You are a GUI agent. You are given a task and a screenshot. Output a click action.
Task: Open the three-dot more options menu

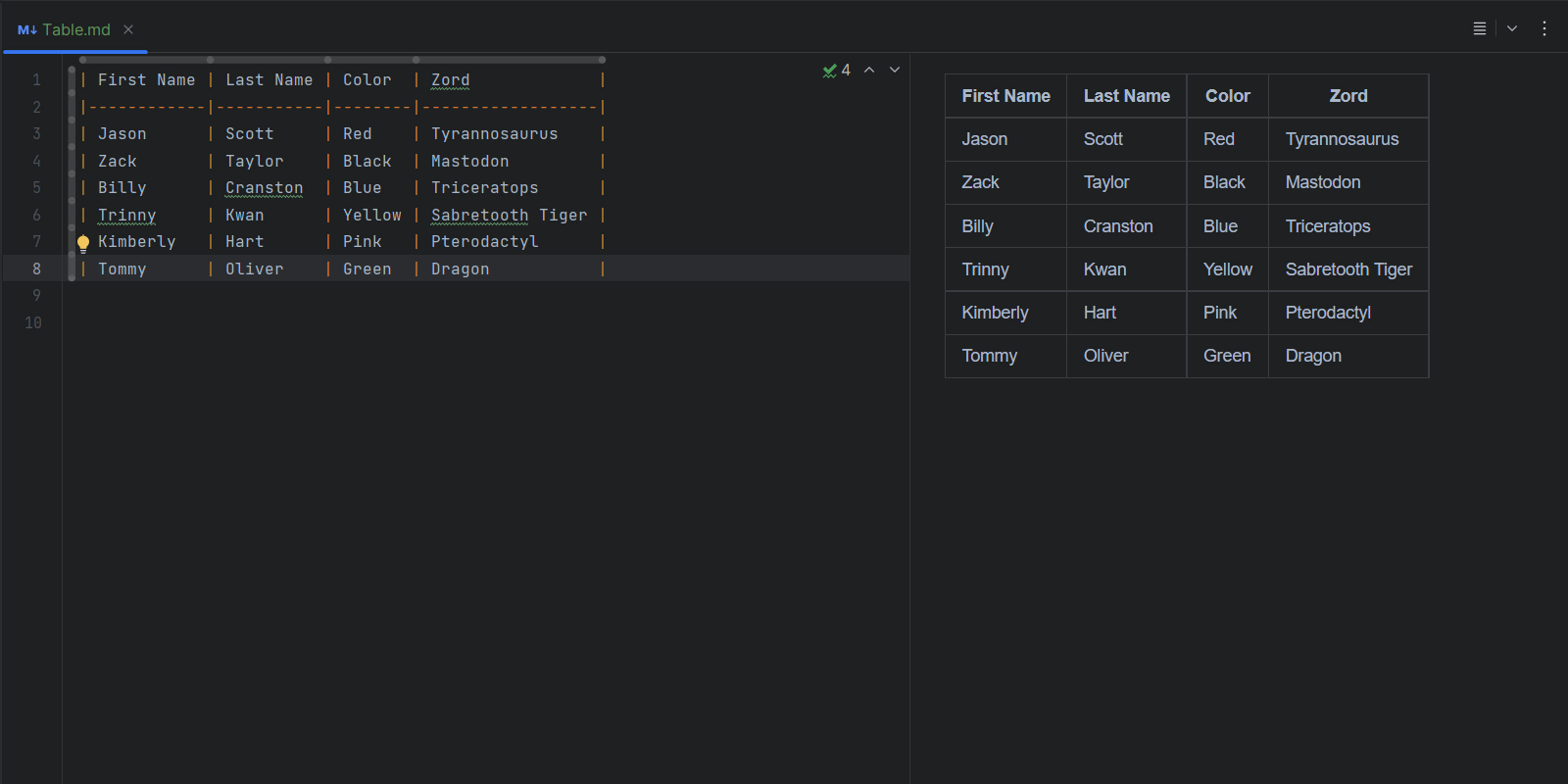coord(1544,28)
